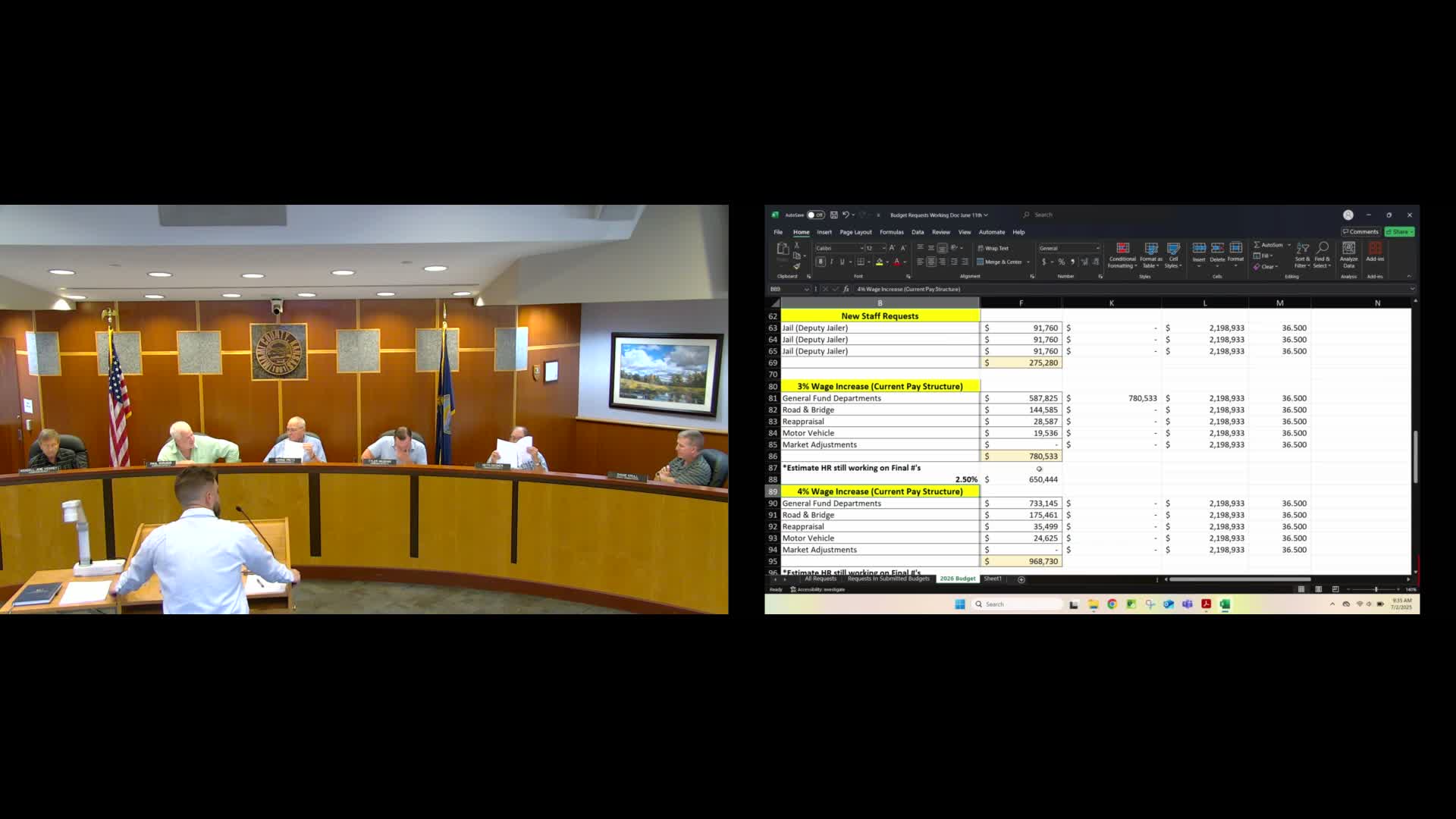Adjust the zoom slider in status bar
The width and height of the screenshot is (1456, 819).
[x=1376, y=588]
